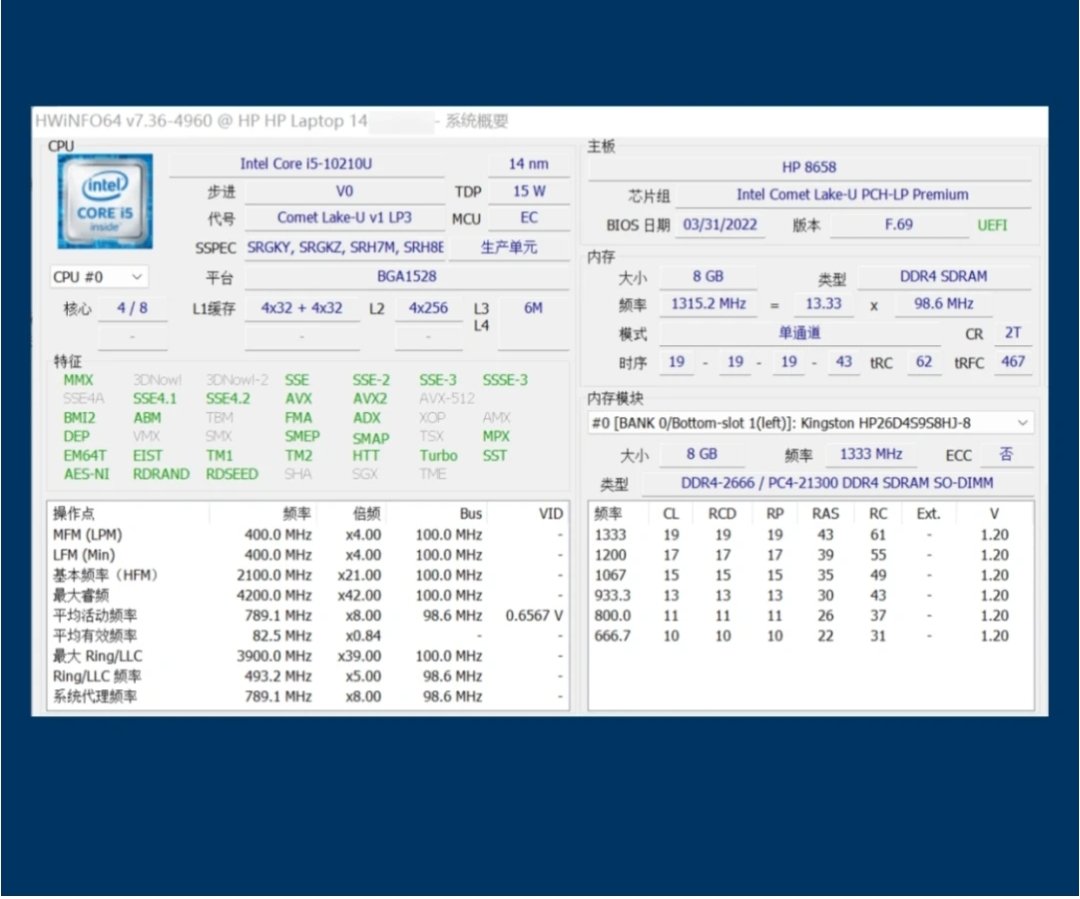Click the Turbo feature indicator

pos(438,455)
